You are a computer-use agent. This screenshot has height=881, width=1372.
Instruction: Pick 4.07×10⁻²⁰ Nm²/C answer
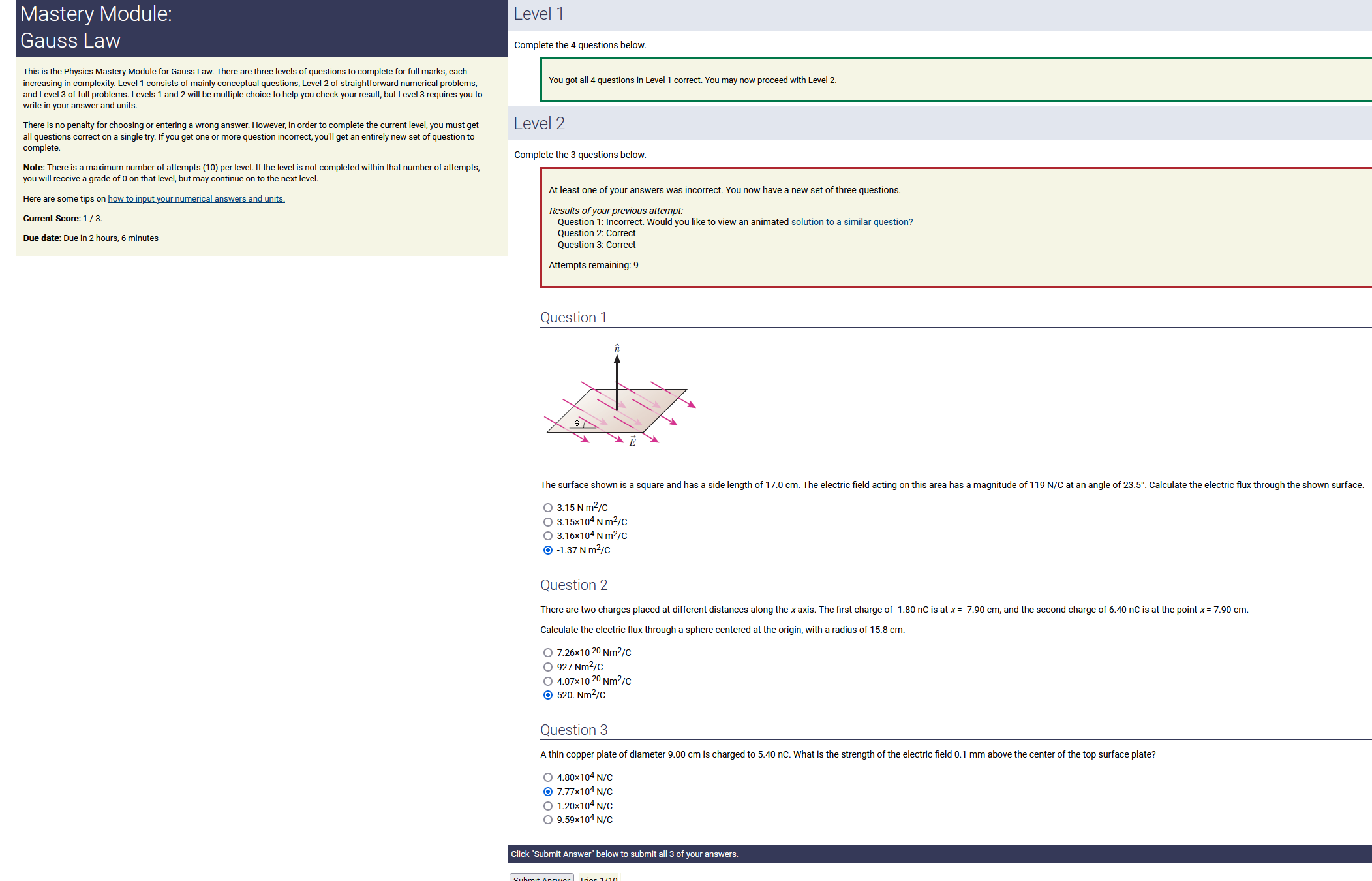(548, 681)
